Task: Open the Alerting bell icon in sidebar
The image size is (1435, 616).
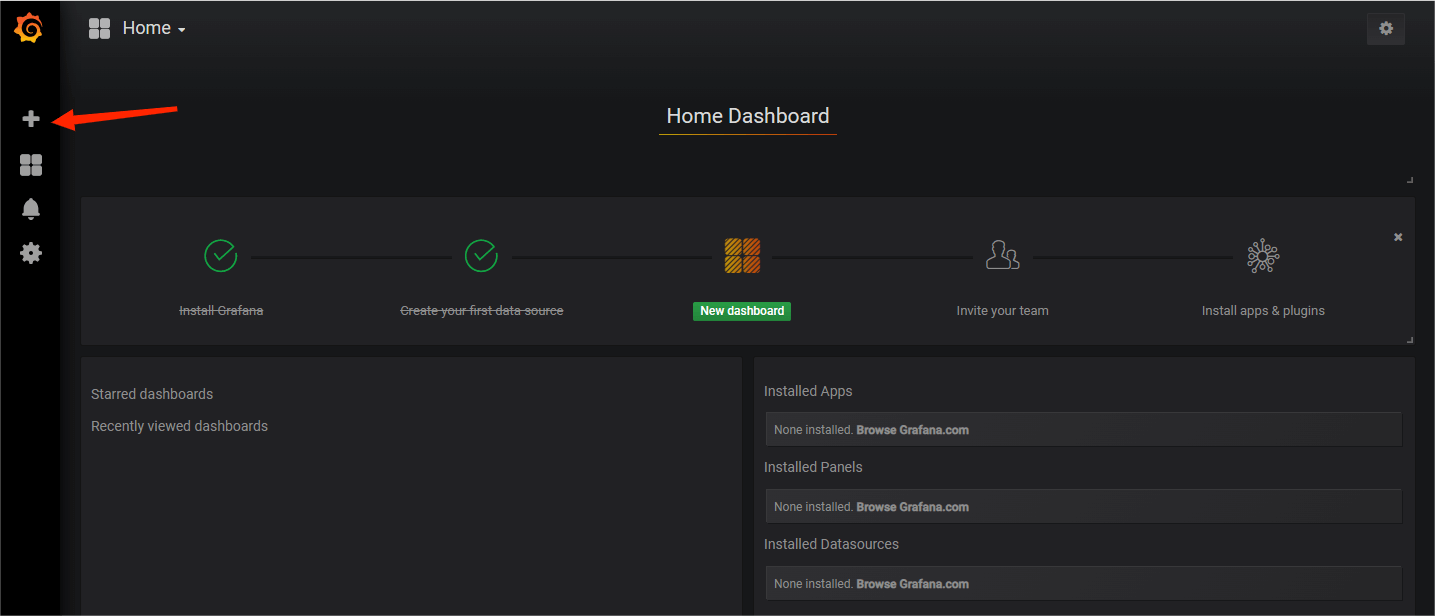Action: pos(31,209)
